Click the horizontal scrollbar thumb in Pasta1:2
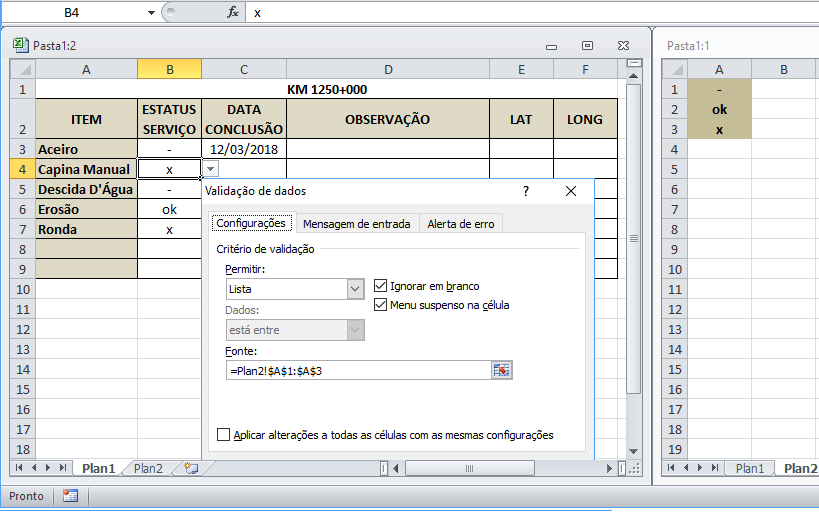Viewport: 819px width, 513px height. pyautogui.click(x=470, y=468)
